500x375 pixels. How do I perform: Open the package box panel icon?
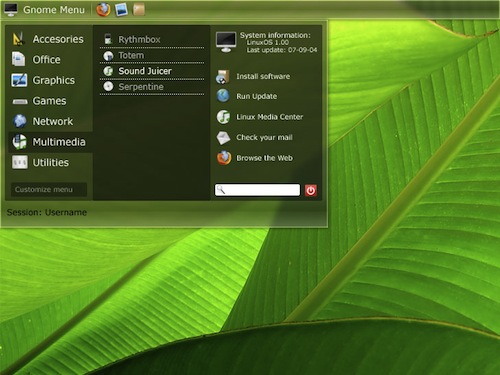click(139, 9)
